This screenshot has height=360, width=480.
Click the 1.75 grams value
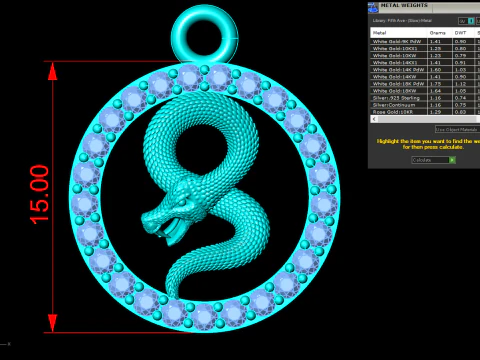[x=435, y=84]
